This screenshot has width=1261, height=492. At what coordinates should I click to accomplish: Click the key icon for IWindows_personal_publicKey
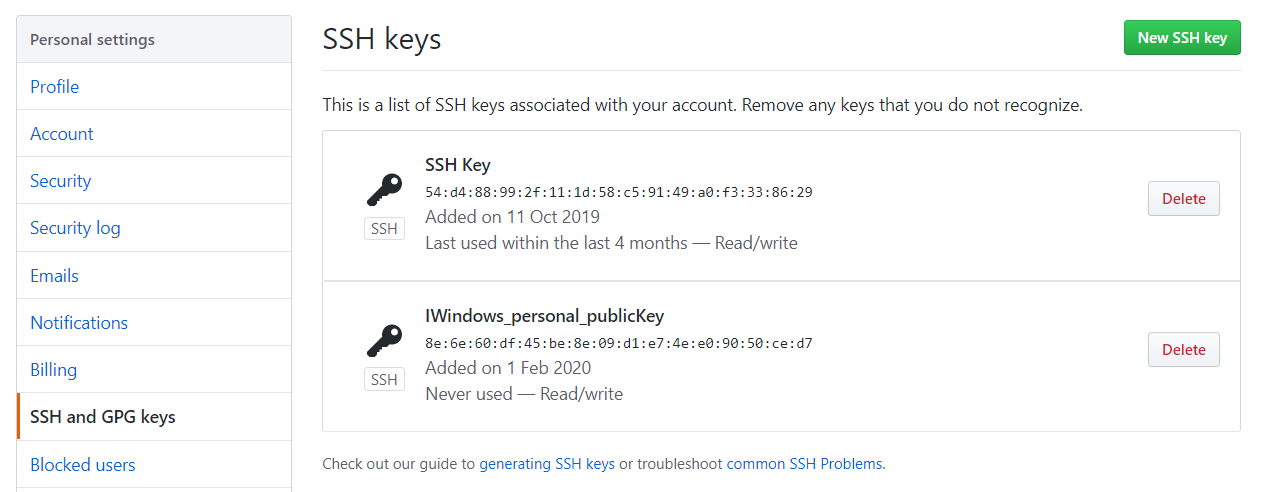(384, 340)
